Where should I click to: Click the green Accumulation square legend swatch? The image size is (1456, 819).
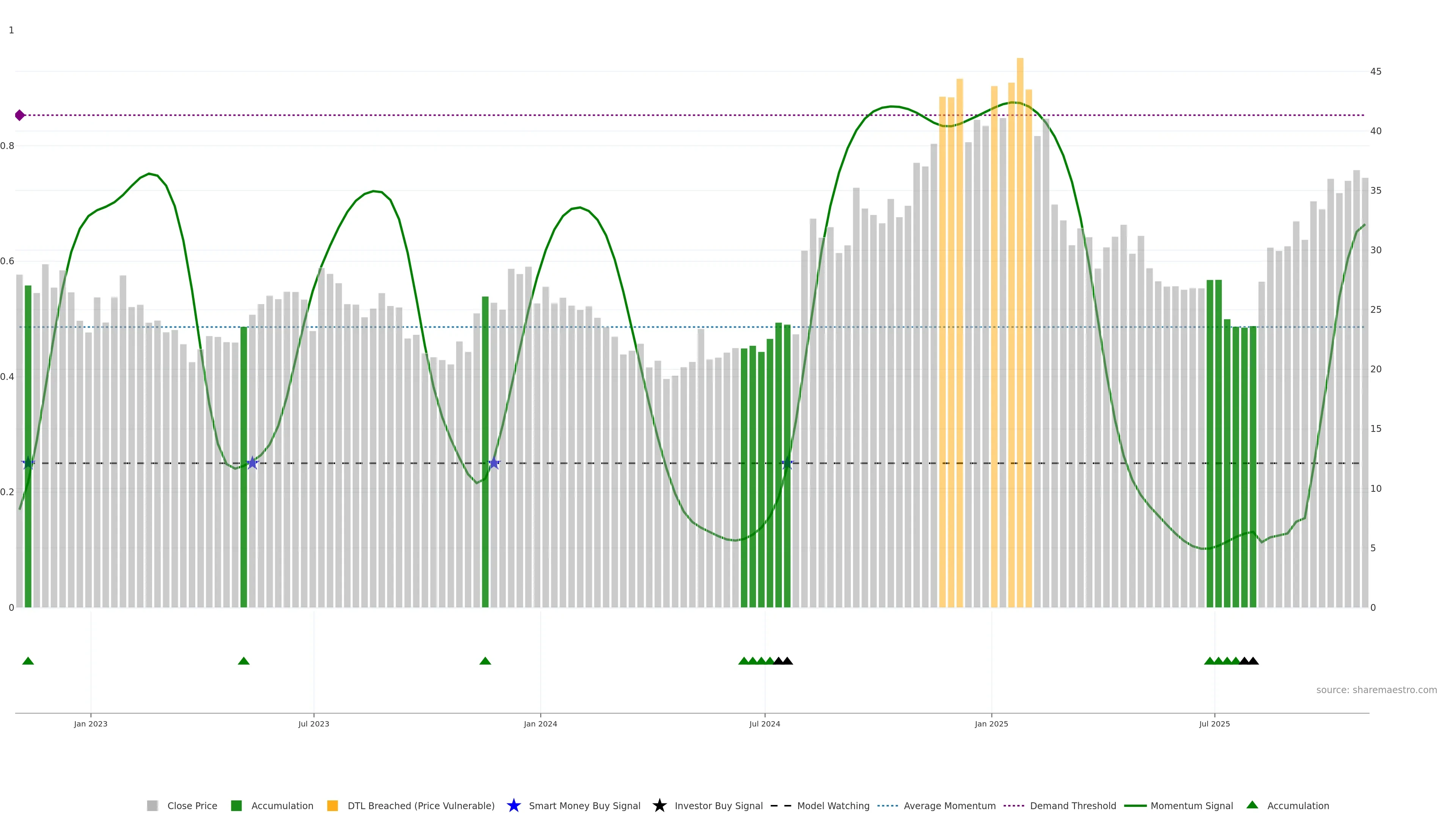point(236,805)
